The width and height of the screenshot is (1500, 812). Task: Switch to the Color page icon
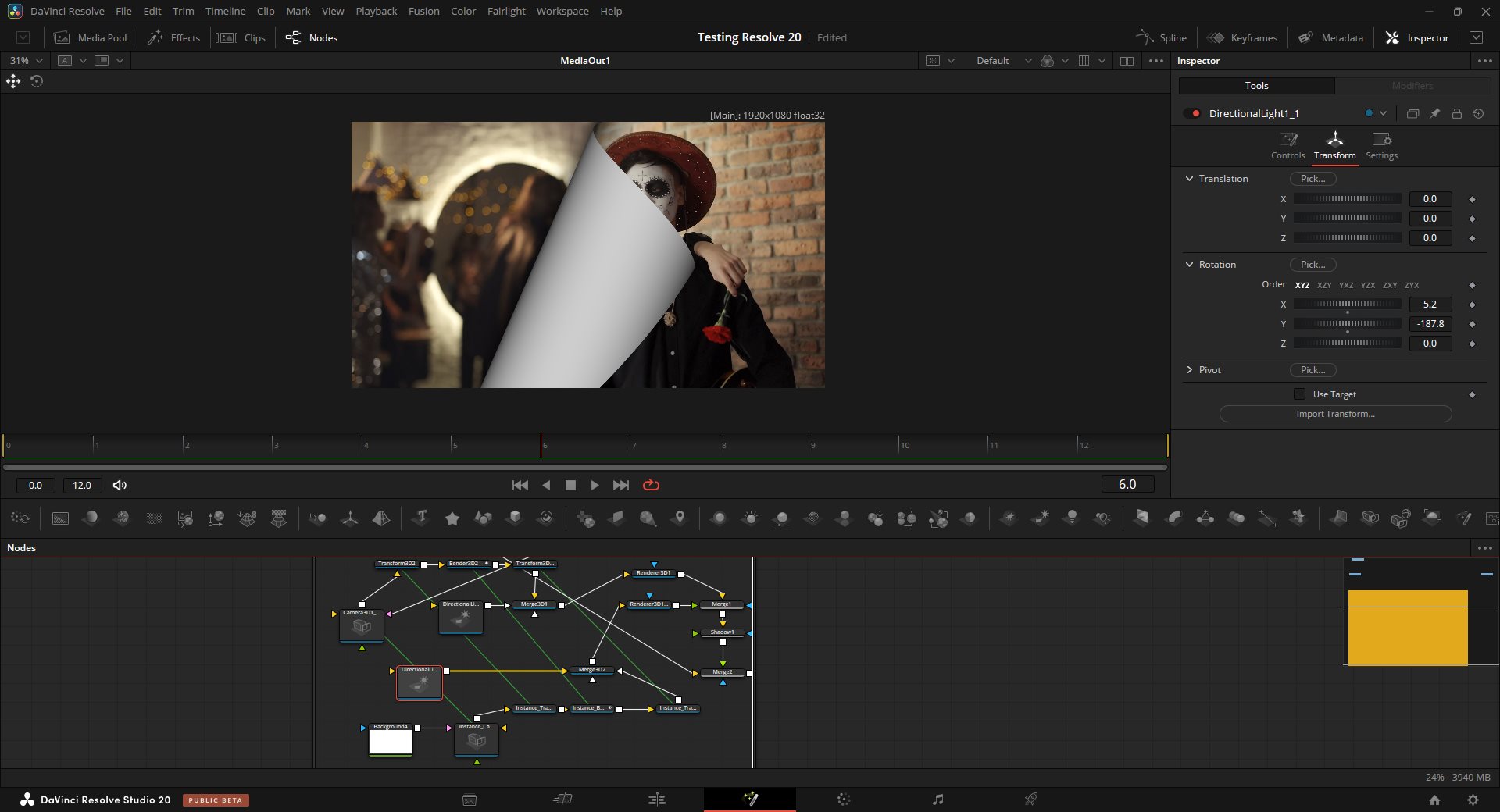pos(844,800)
